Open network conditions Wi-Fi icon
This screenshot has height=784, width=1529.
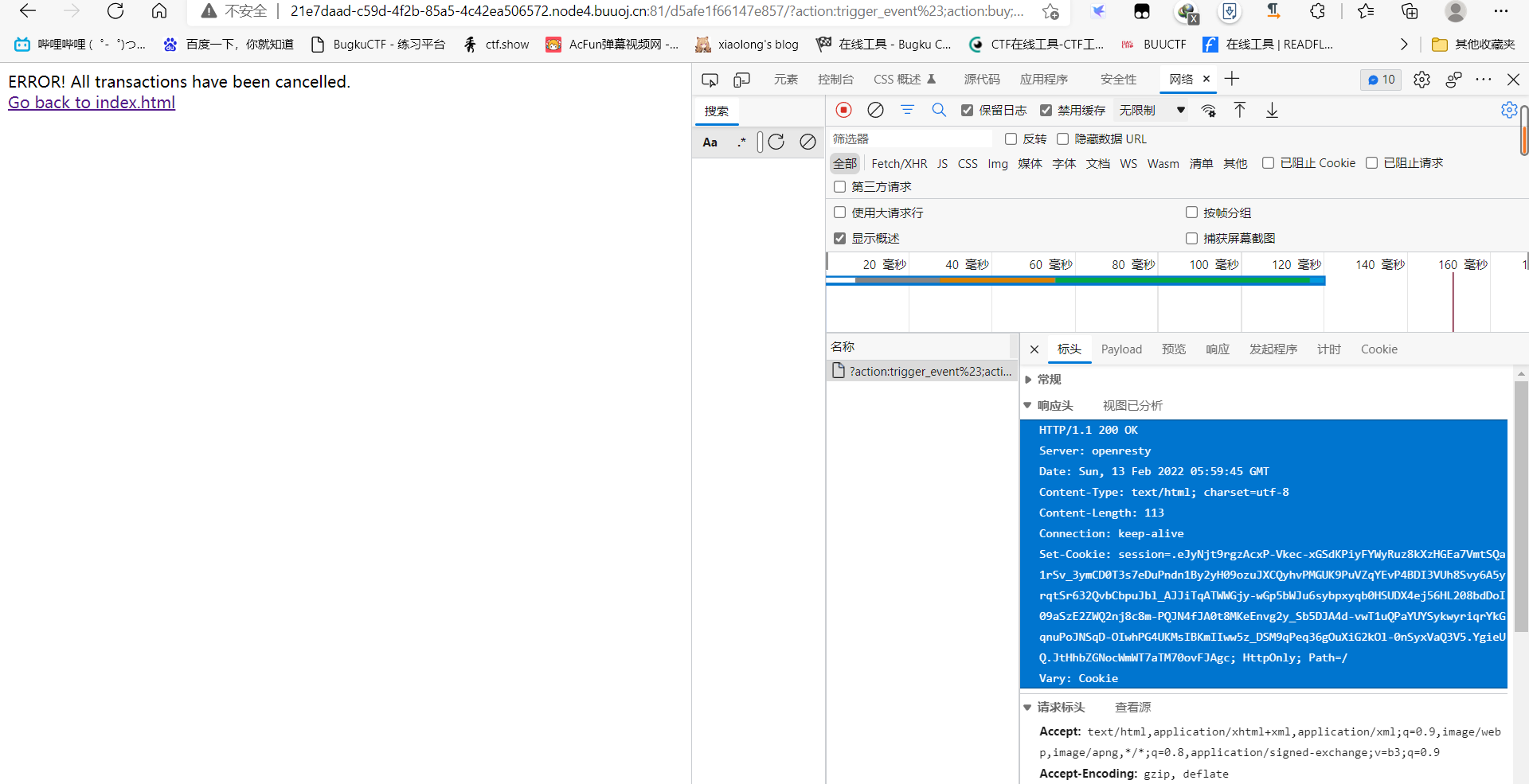pos(1209,111)
